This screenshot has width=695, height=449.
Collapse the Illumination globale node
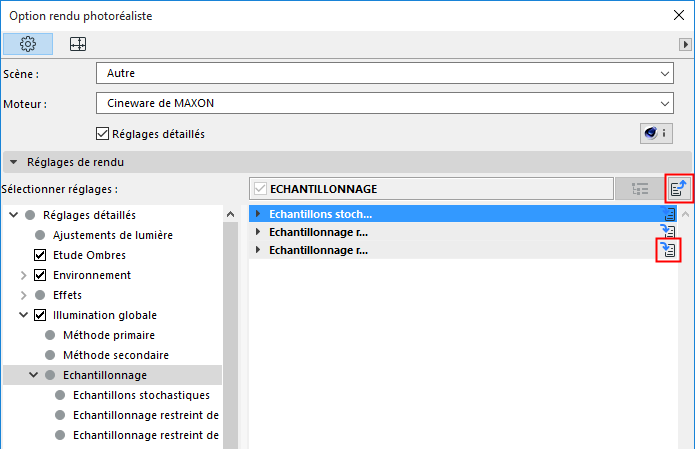point(23,315)
